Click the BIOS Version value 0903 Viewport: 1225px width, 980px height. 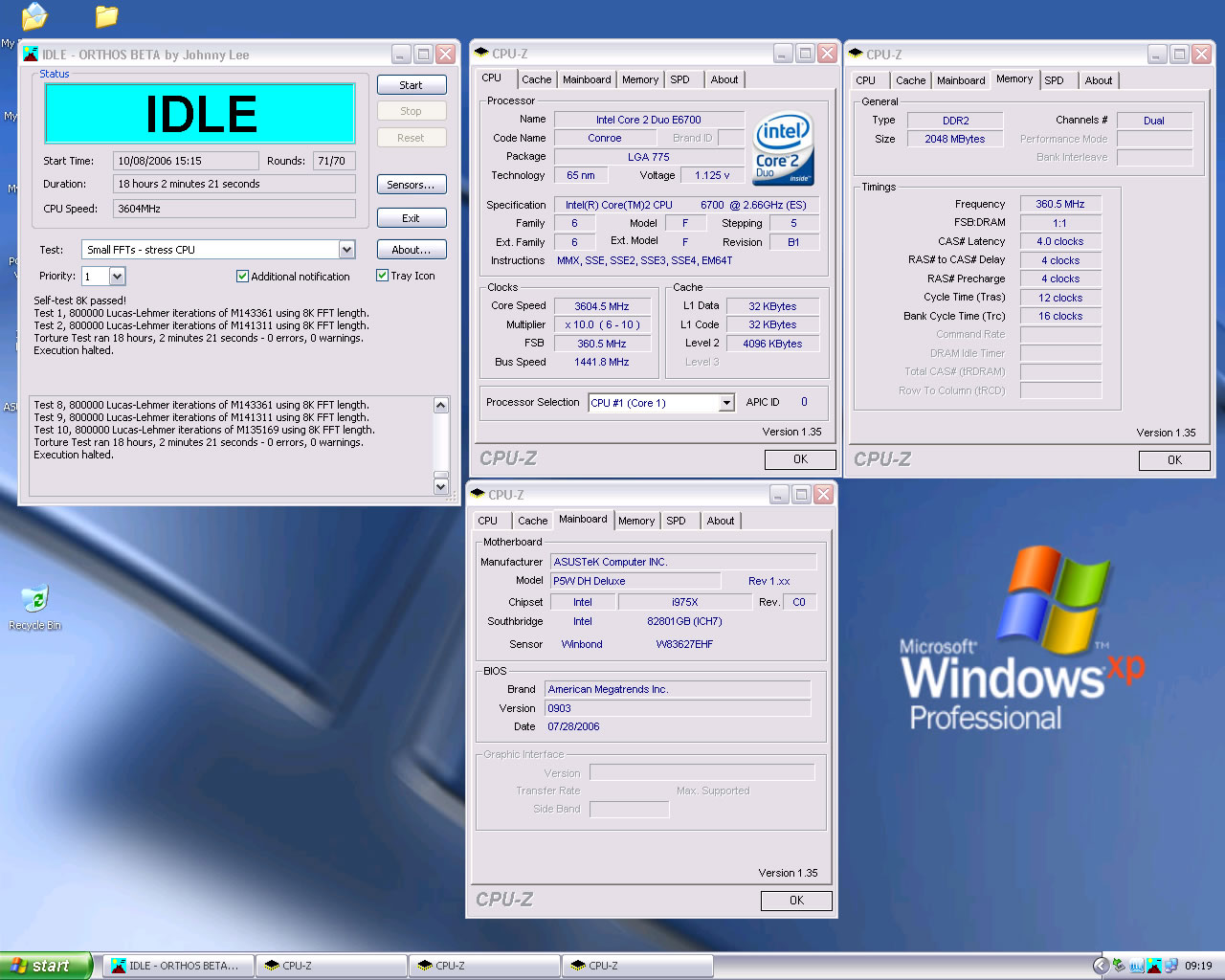click(x=678, y=708)
